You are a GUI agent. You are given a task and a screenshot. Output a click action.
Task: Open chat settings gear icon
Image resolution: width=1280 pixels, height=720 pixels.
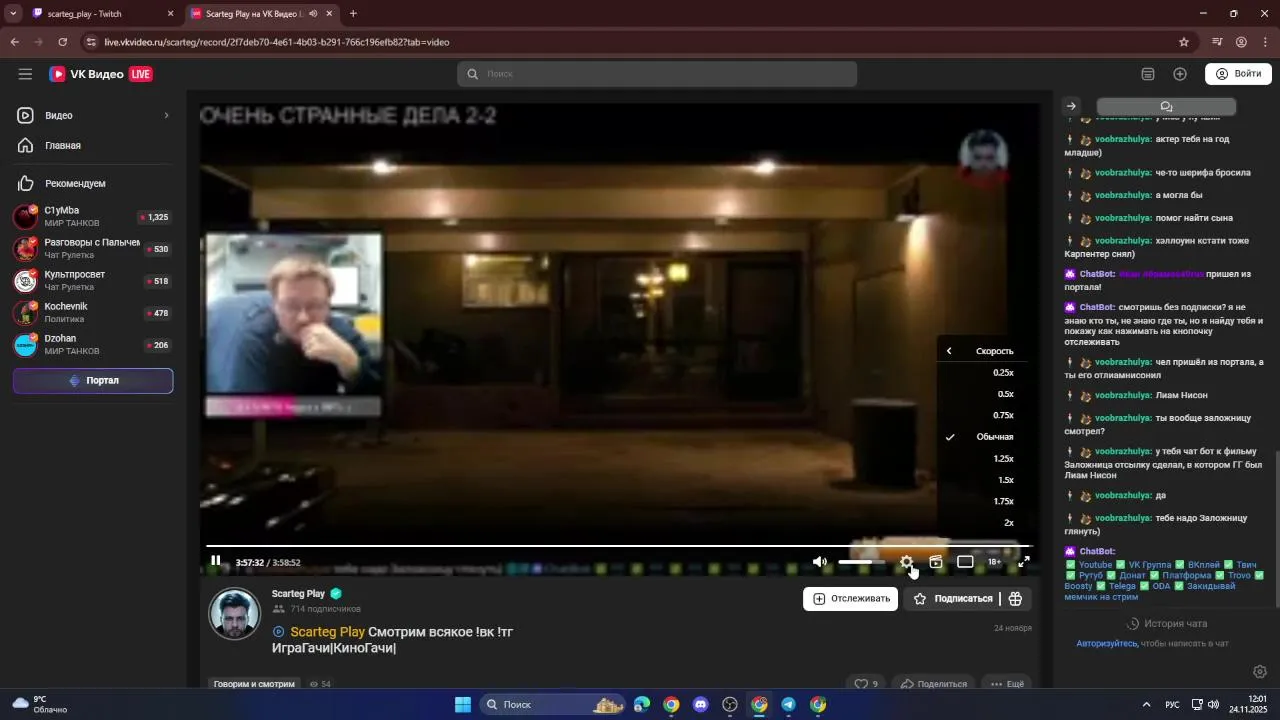[1260, 672]
